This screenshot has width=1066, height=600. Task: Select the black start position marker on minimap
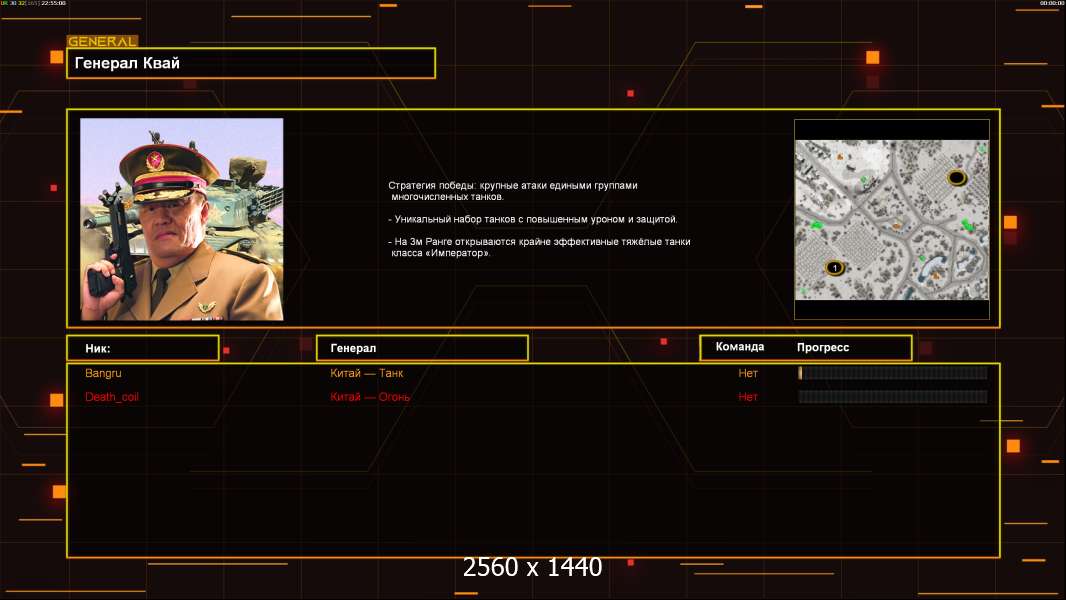[957, 178]
